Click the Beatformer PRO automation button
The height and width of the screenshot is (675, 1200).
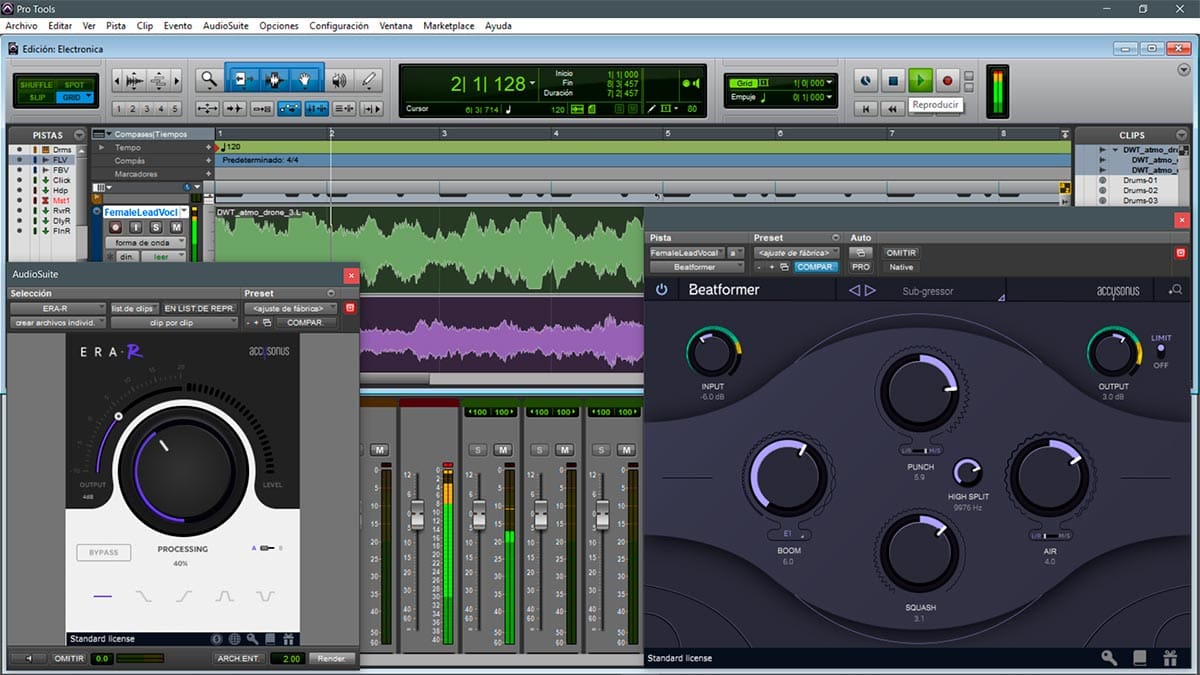click(860, 267)
